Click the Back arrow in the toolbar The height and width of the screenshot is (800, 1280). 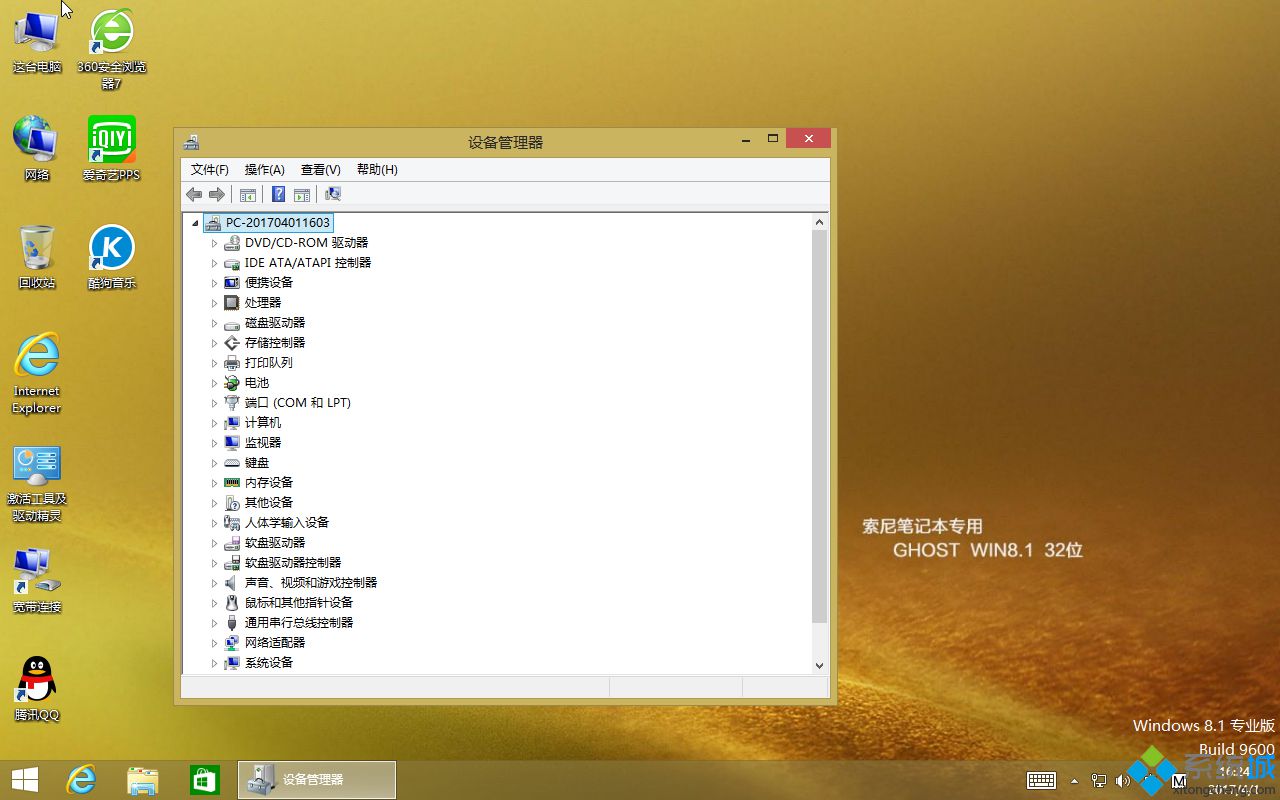click(194, 195)
